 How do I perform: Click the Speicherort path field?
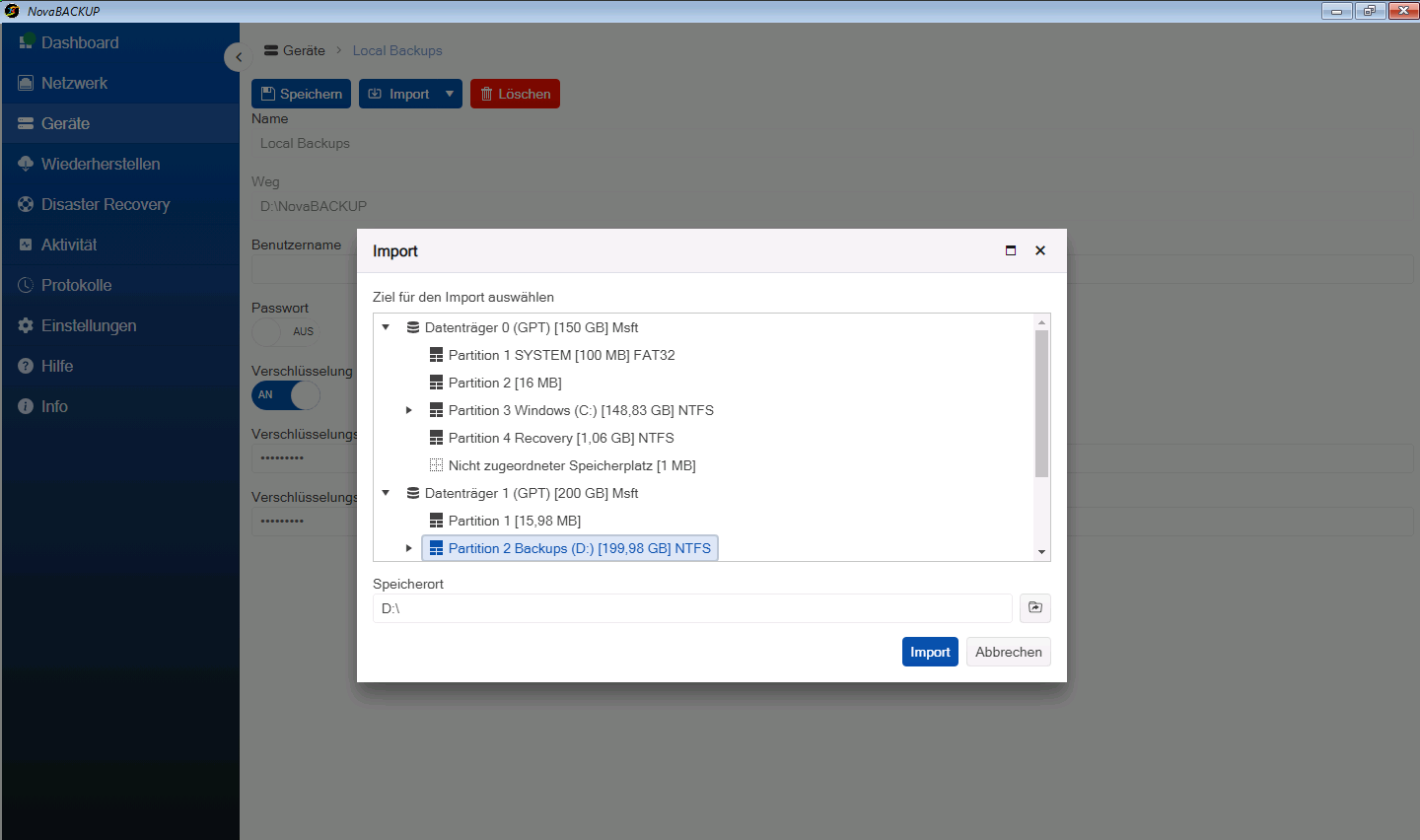pyautogui.click(x=692, y=608)
